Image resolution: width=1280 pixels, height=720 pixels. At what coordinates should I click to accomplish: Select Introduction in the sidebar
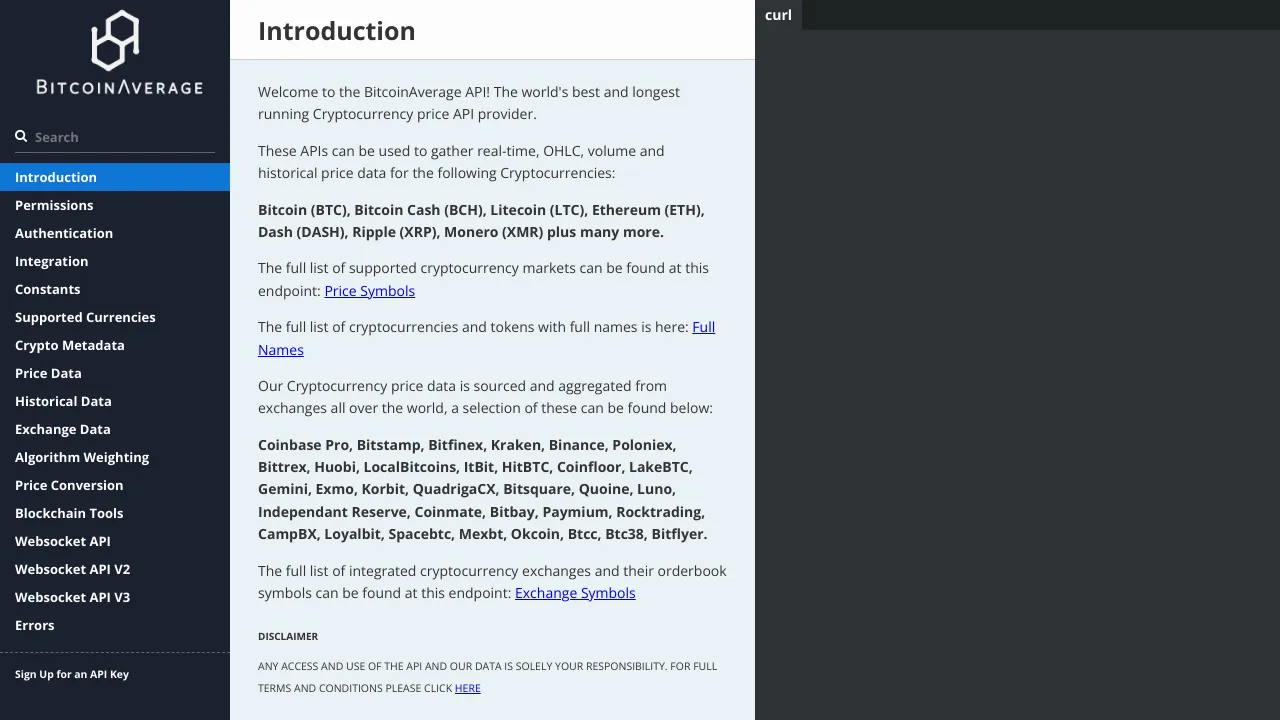[115, 177]
